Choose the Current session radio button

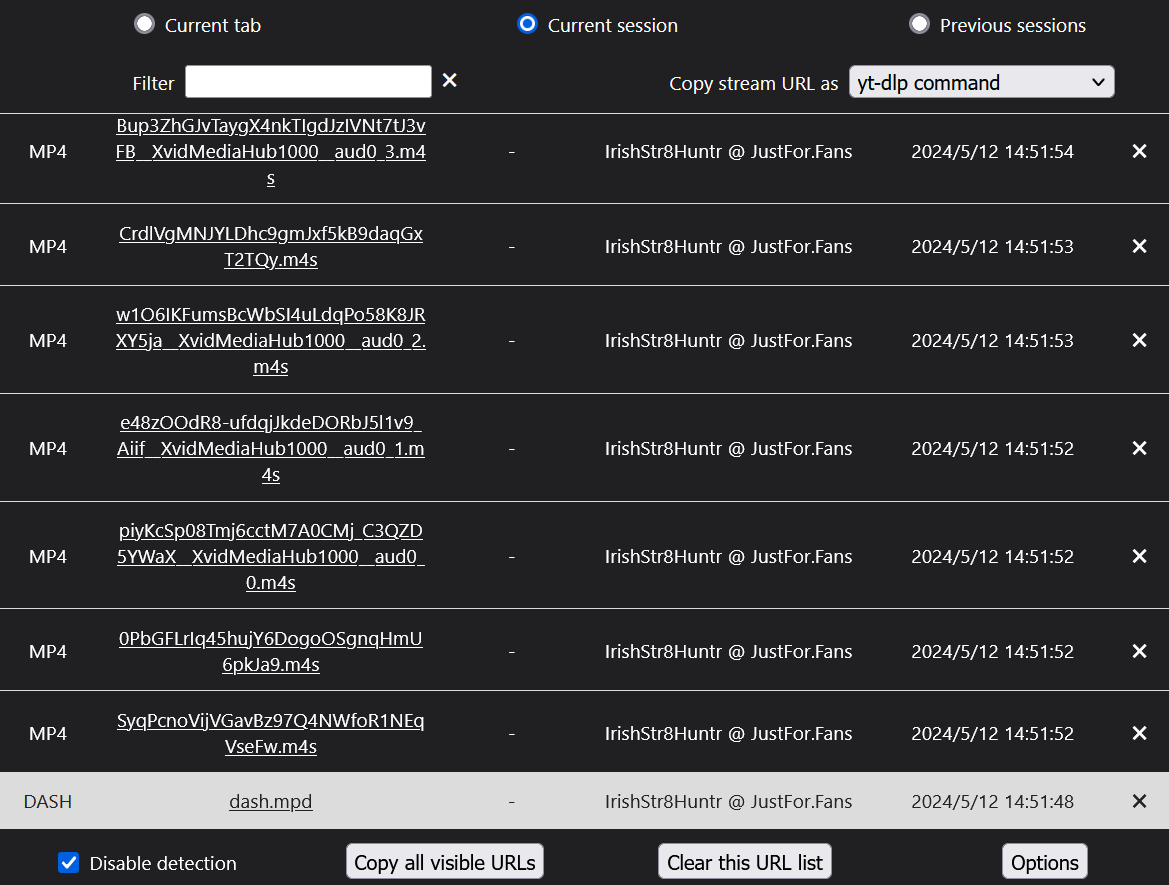tap(527, 25)
